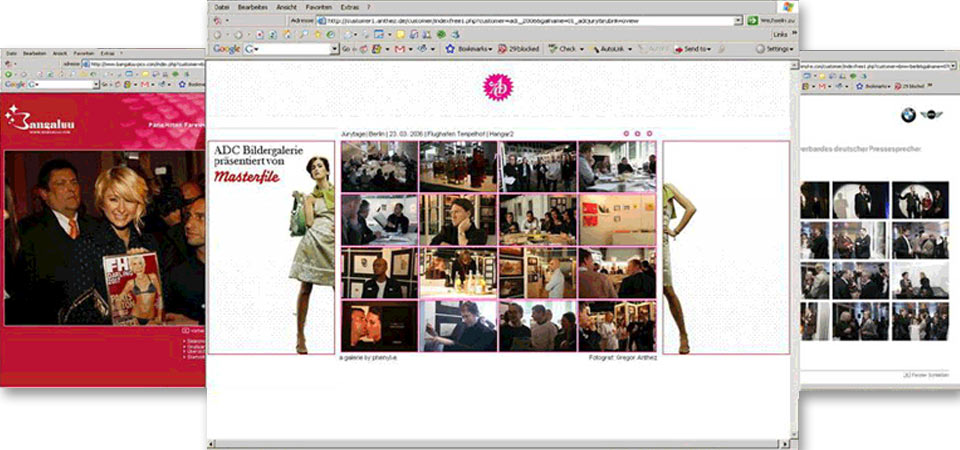Expand the address dropdown in the right window
Screen dimensions: 960x450
953,66
